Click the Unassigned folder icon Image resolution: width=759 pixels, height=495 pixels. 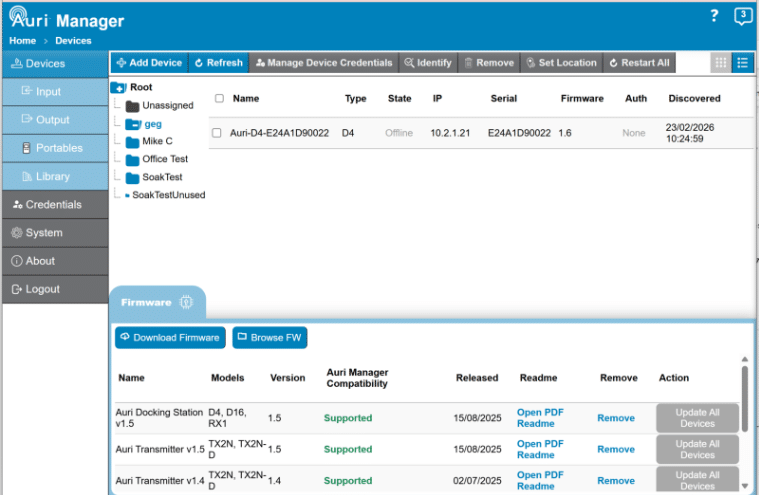coord(132,106)
